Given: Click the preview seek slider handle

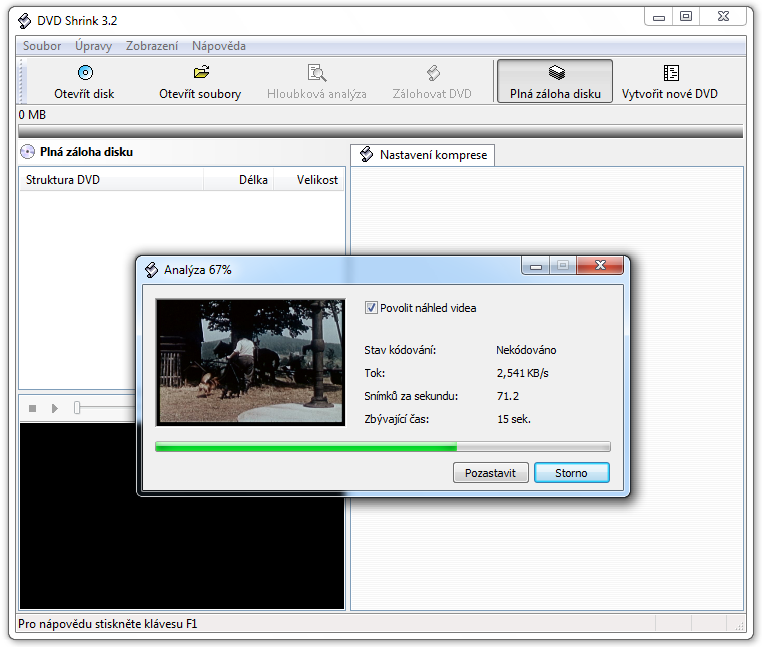Looking at the screenshot, I should pos(77,408).
